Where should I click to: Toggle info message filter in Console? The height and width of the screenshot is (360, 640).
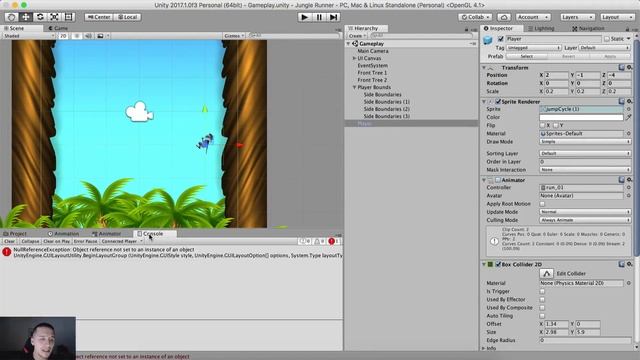304,241
